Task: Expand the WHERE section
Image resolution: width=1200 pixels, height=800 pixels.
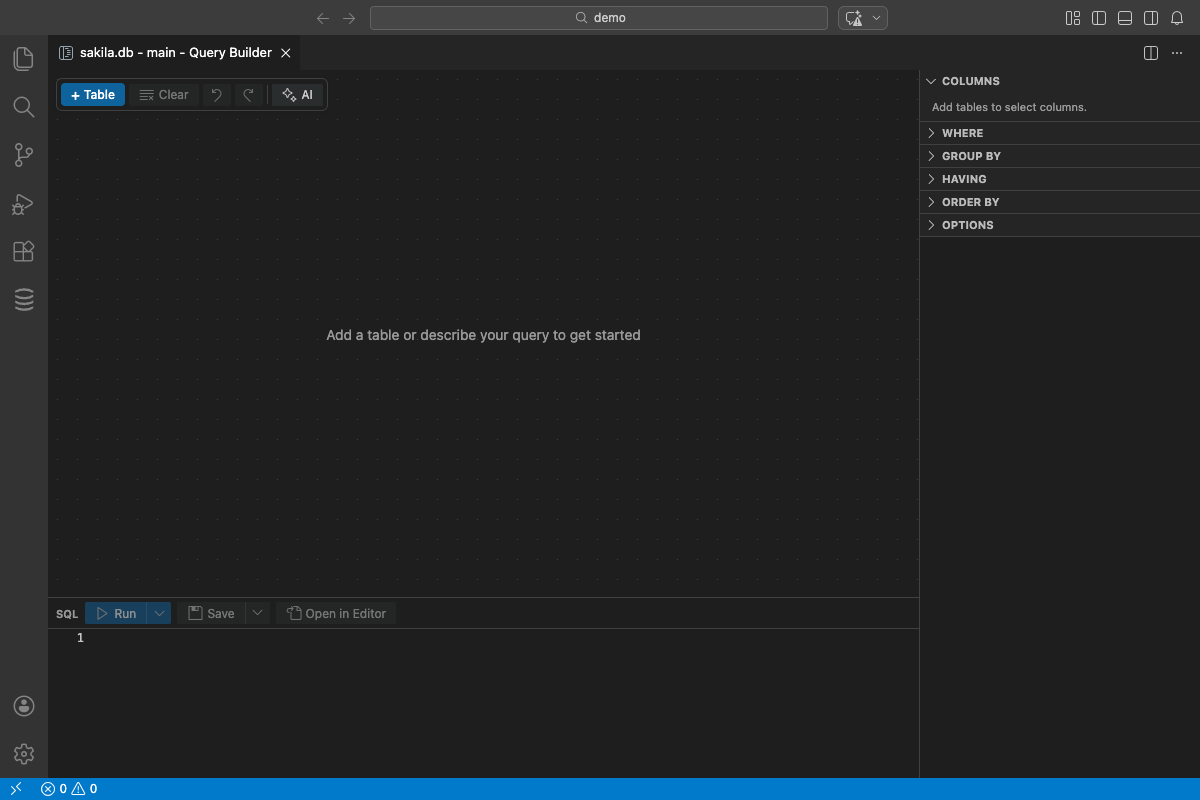Action: 962,132
